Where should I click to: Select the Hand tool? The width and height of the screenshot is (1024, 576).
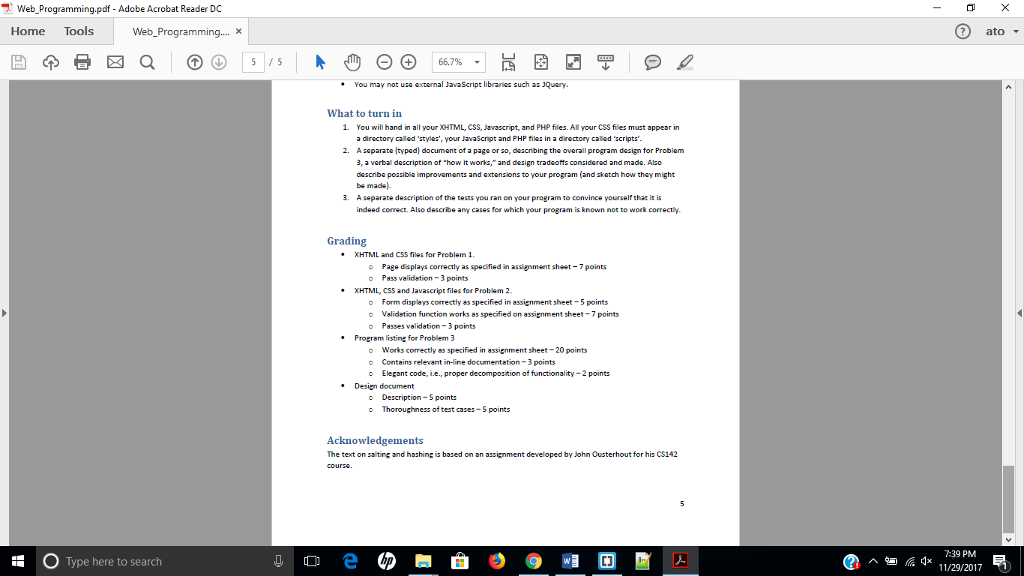[352, 61]
